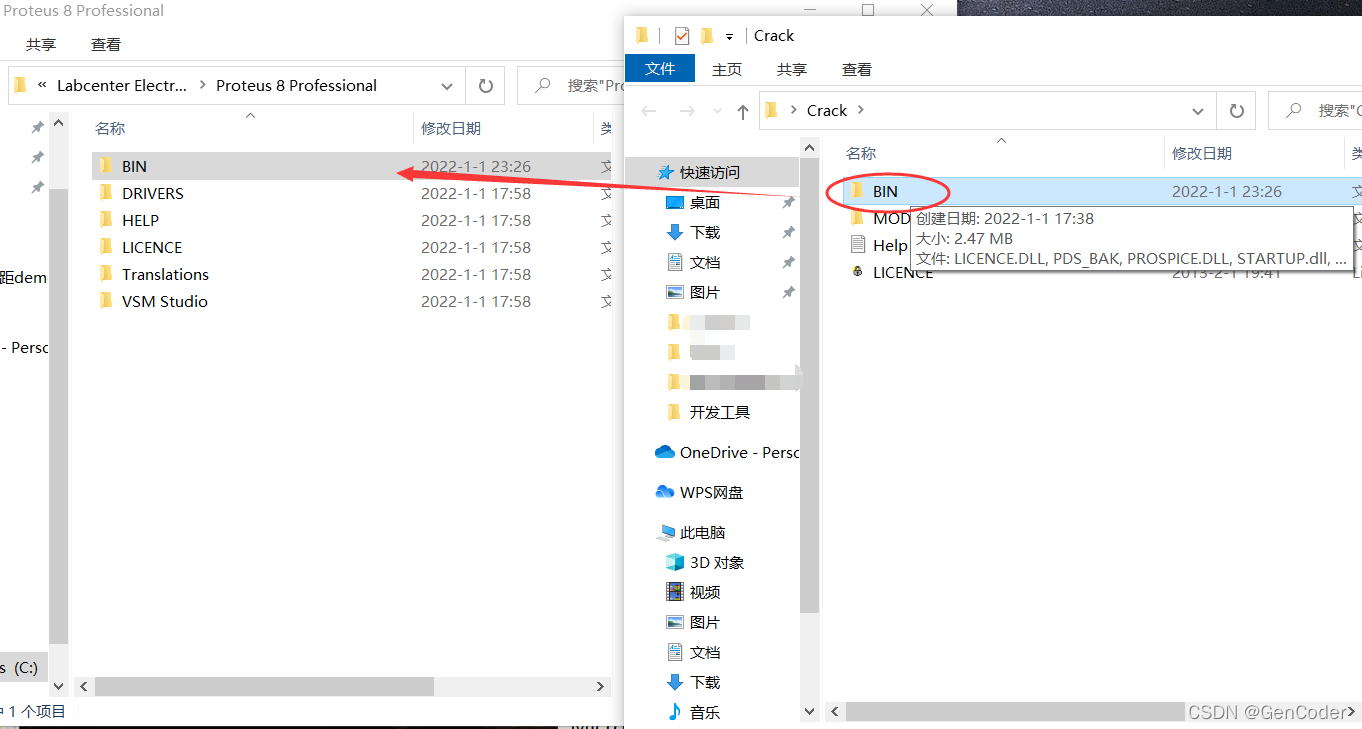Image resolution: width=1362 pixels, height=729 pixels.
Task: Open the recent locations dropdown in Crack window
Action: pos(716,111)
